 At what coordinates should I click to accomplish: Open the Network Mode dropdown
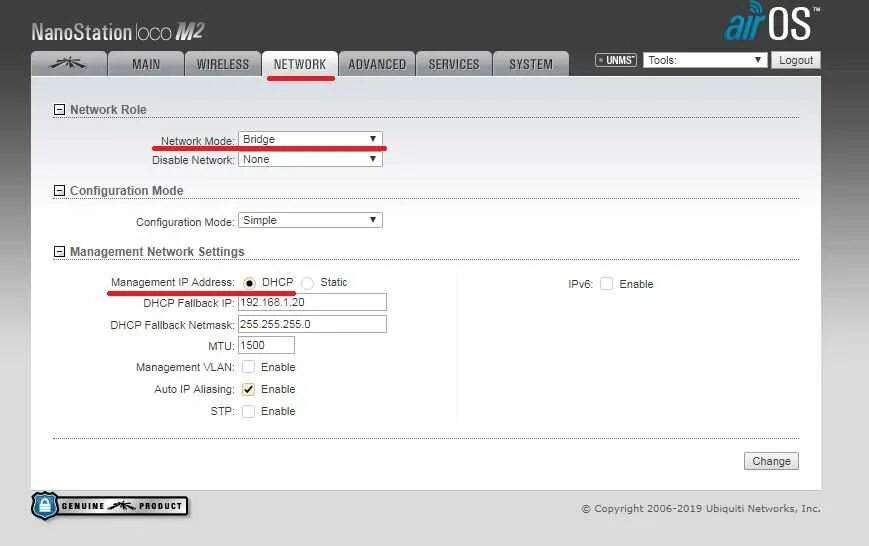coord(310,139)
